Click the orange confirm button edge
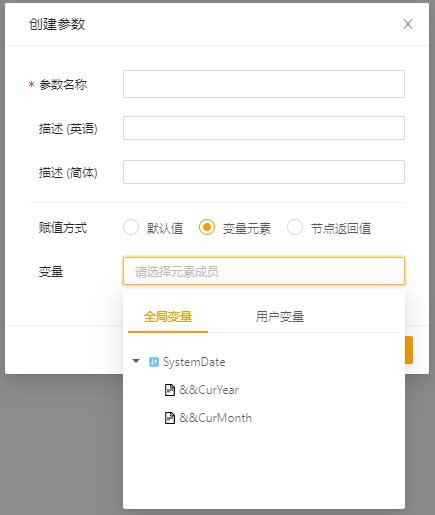Image resolution: width=435 pixels, height=515 pixels. pos(409,350)
